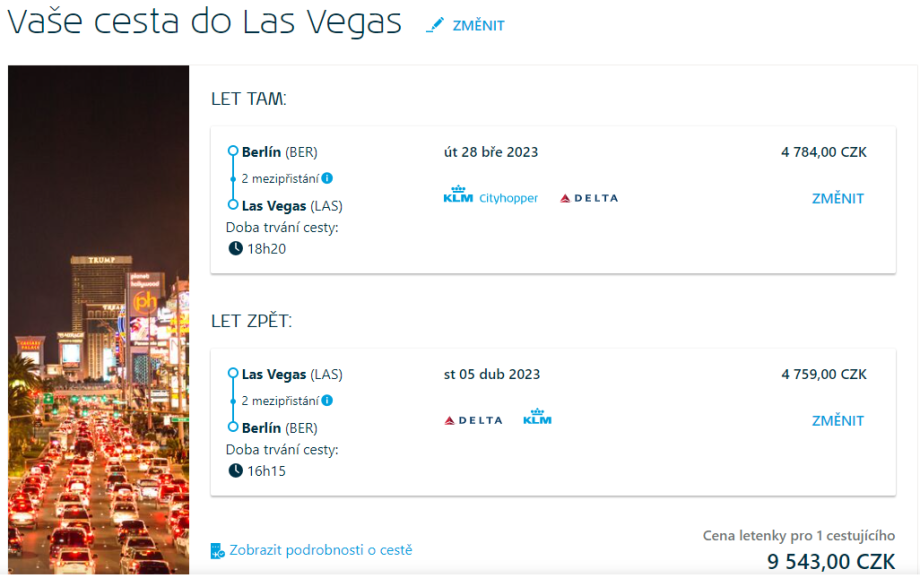Image resolution: width=920 pixels, height=578 pixels.
Task: Change the return flight with ZMĚNIT
Action: (837, 420)
